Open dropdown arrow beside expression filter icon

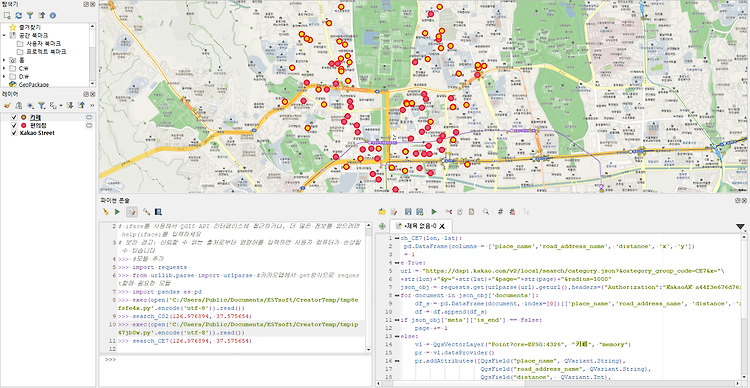pos(61,105)
